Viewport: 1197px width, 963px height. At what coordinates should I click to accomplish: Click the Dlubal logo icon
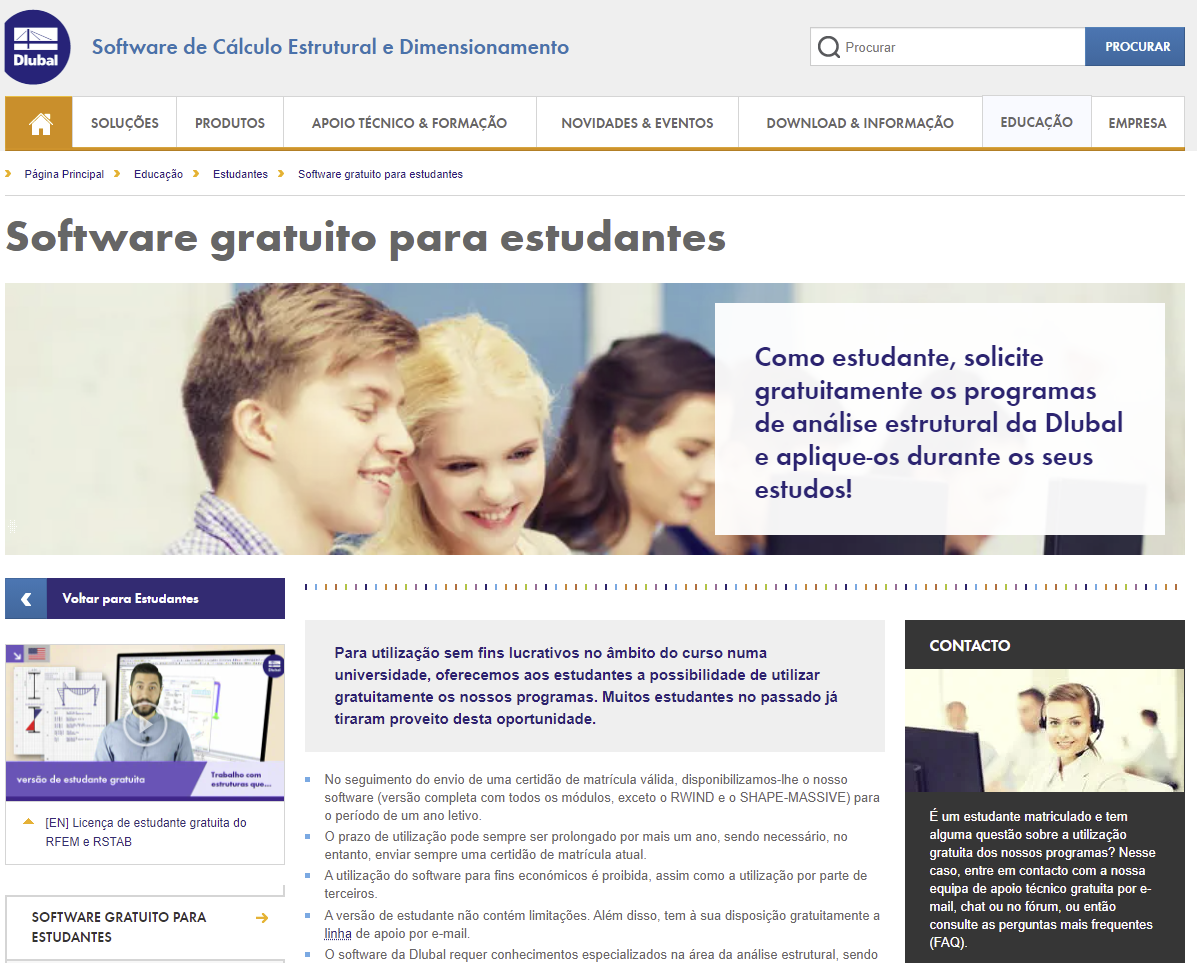pyautogui.click(x=35, y=45)
